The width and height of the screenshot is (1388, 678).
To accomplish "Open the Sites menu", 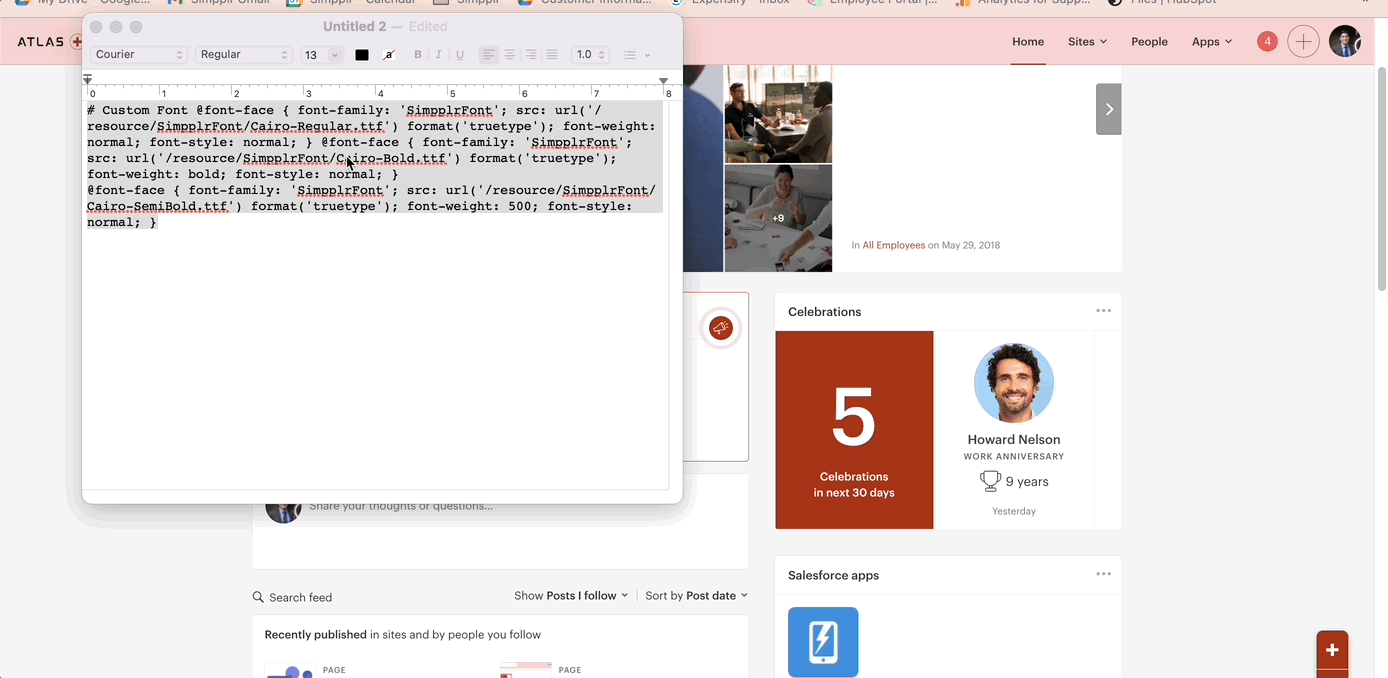I will (x=1087, y=42).
